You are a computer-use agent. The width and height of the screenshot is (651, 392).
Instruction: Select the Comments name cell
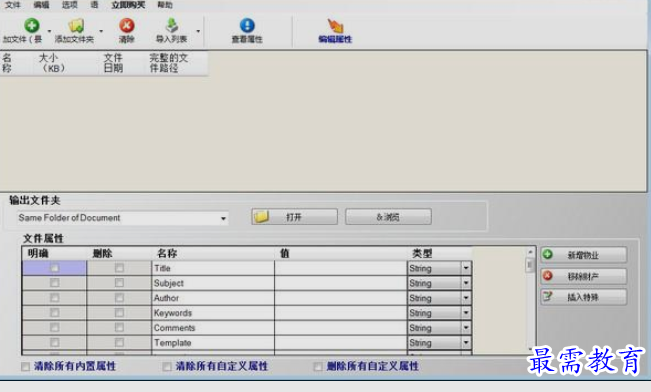click(x=213, y=328)
